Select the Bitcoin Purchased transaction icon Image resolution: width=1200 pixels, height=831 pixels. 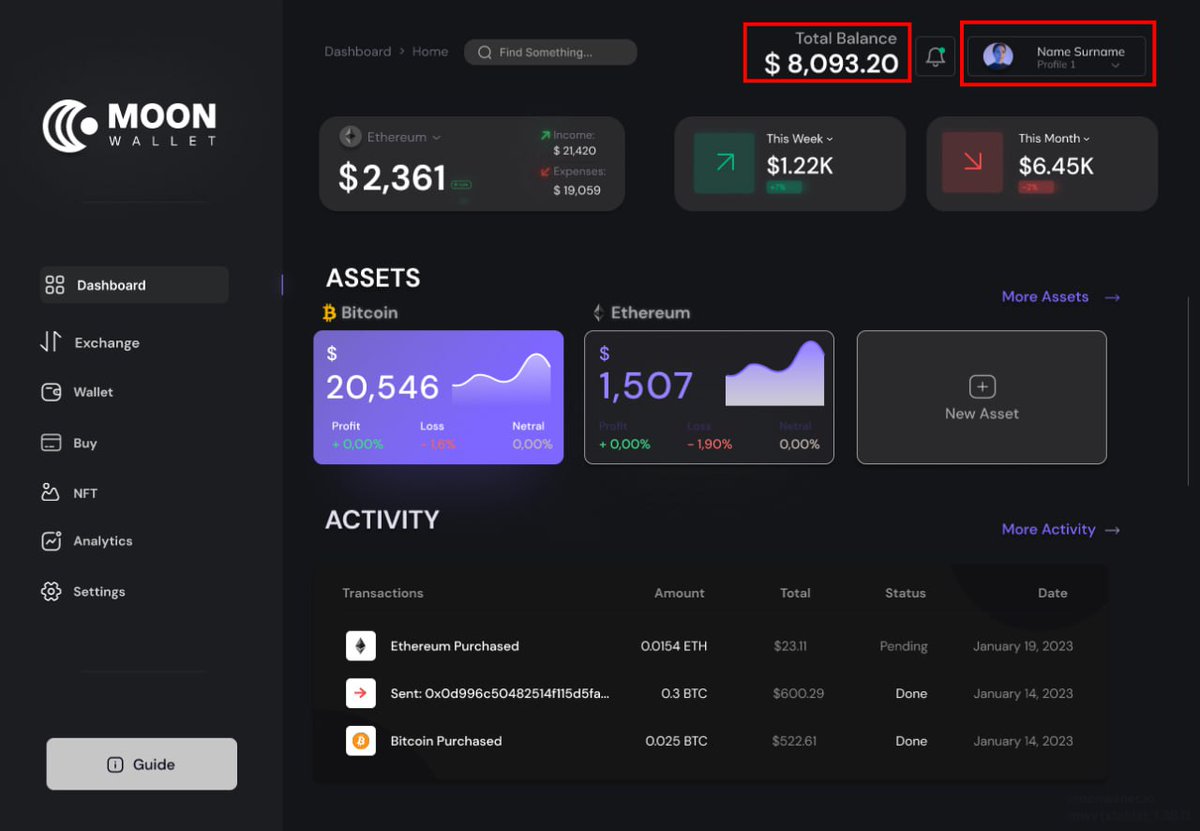[x=360, y=740]
